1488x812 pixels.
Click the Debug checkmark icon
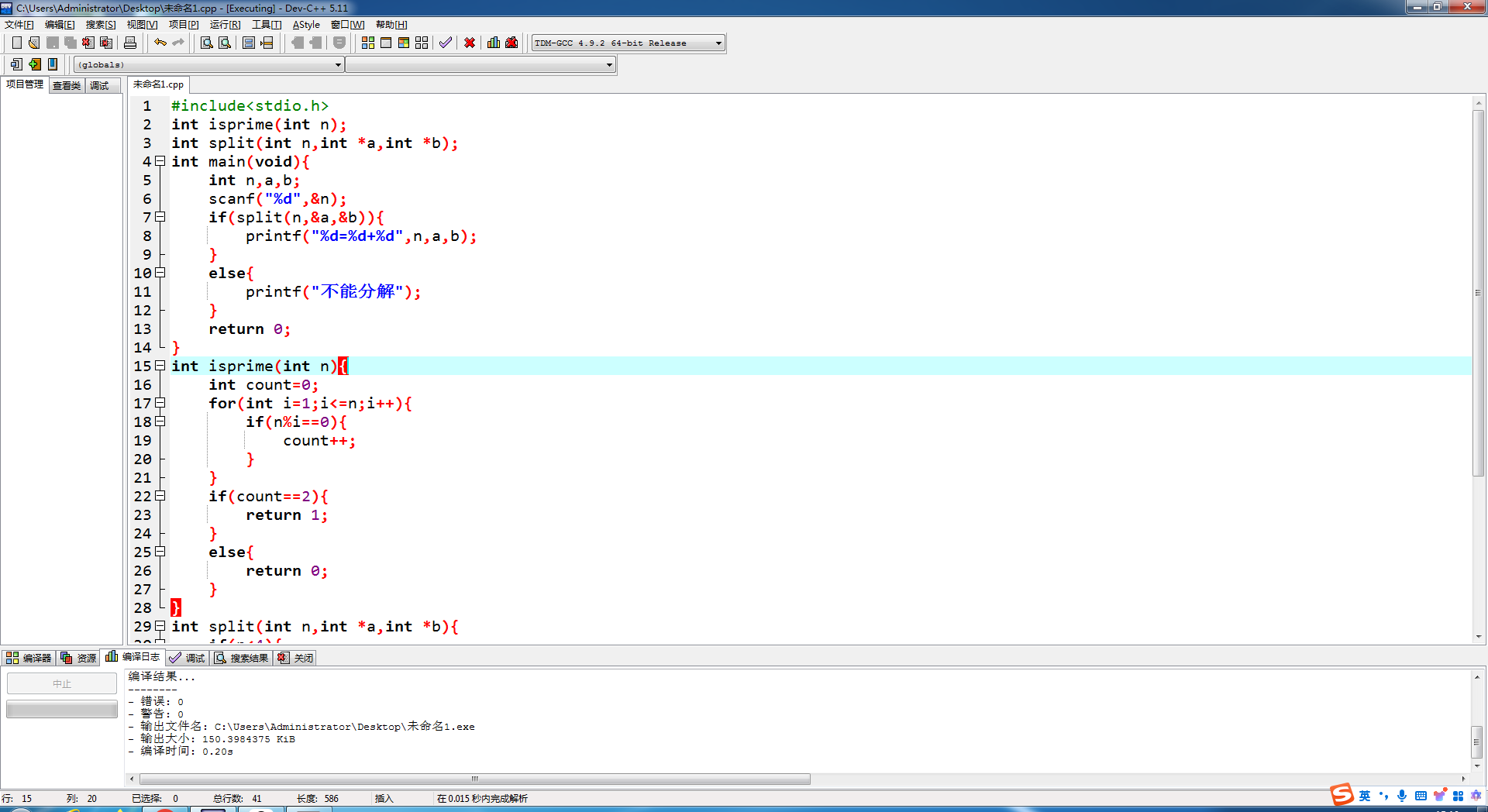click(x=446, y=43)
